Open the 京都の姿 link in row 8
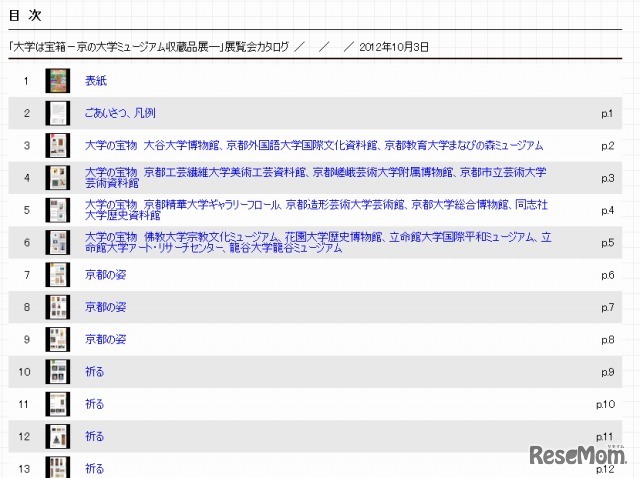 pyautogui.click(x=105, y=307)
